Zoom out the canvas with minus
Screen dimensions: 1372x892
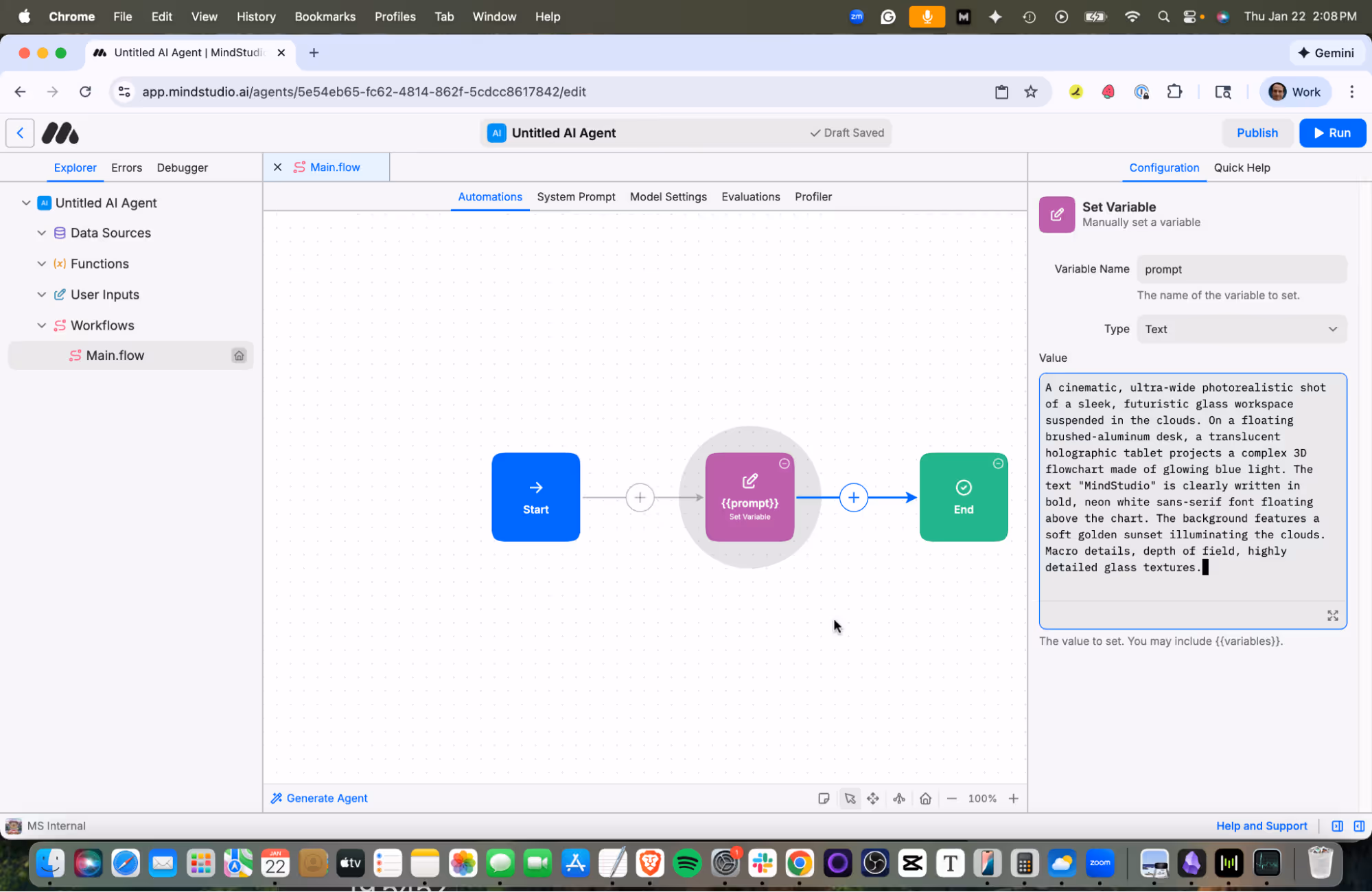click(951, 798)
